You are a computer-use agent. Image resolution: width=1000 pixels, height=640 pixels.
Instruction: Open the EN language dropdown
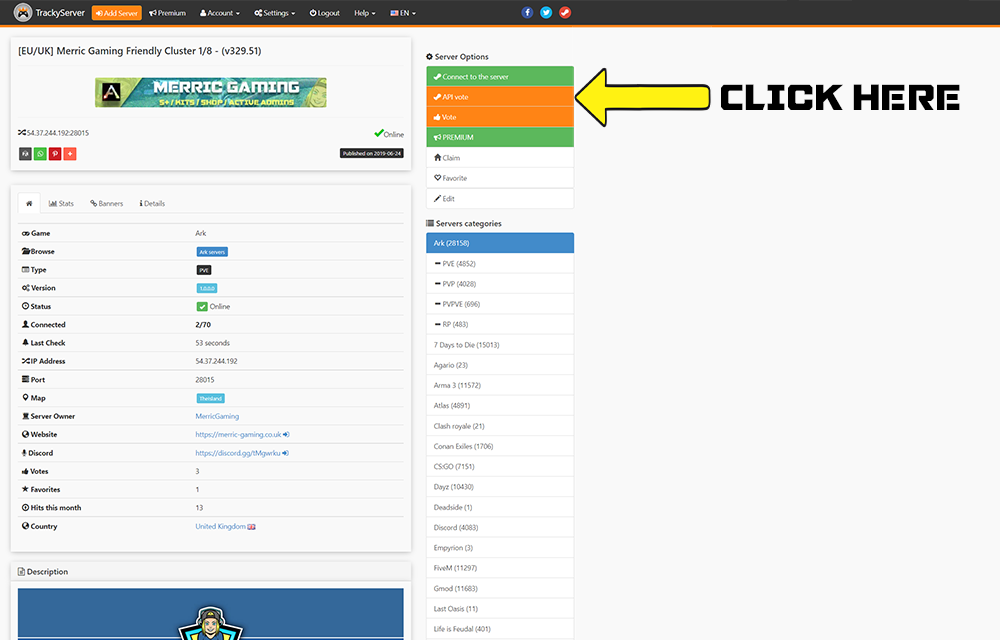click(x=403, y=13)
